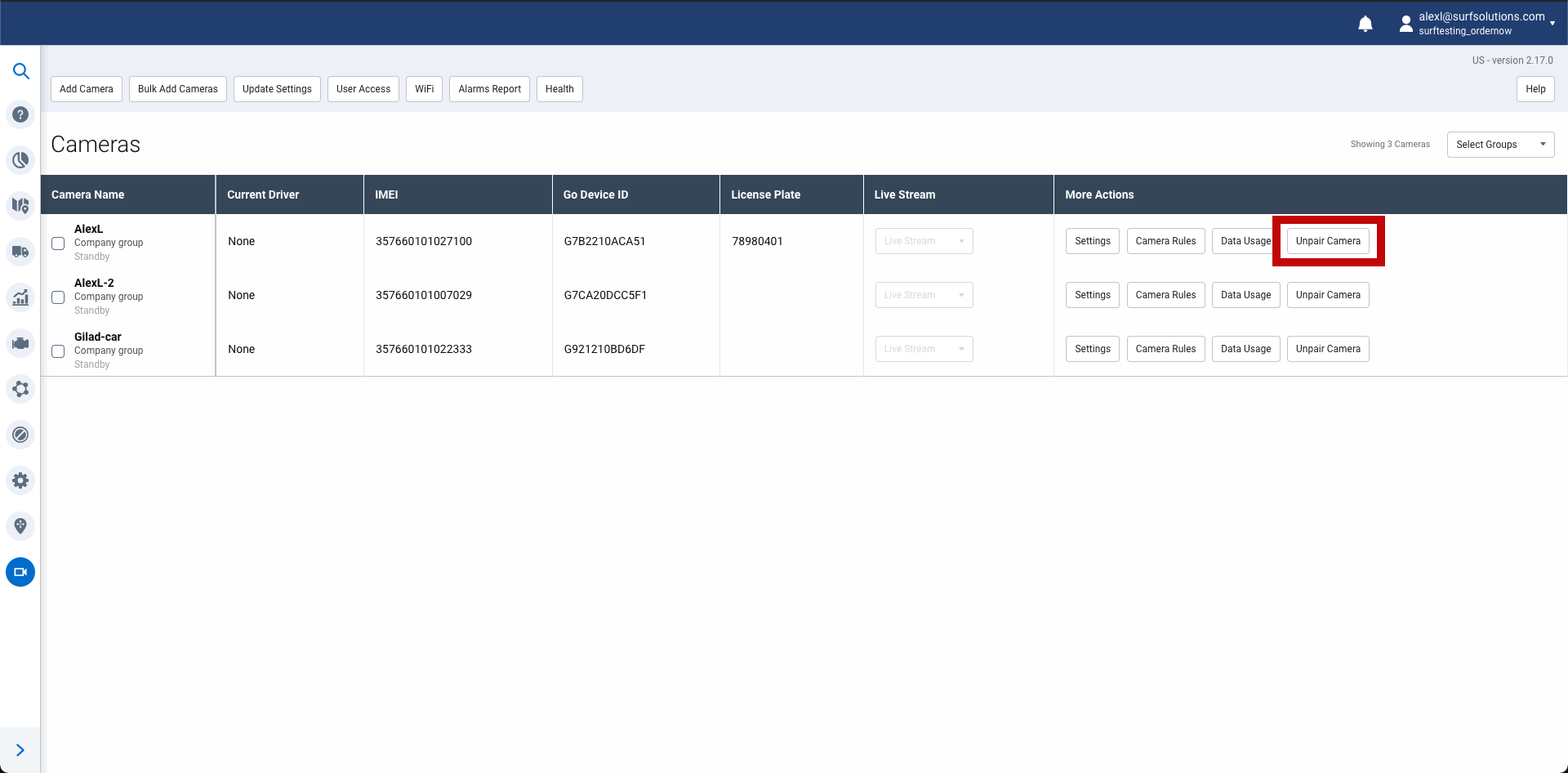Expand the Live Stream dropdown for AlexL

point(924,241)
